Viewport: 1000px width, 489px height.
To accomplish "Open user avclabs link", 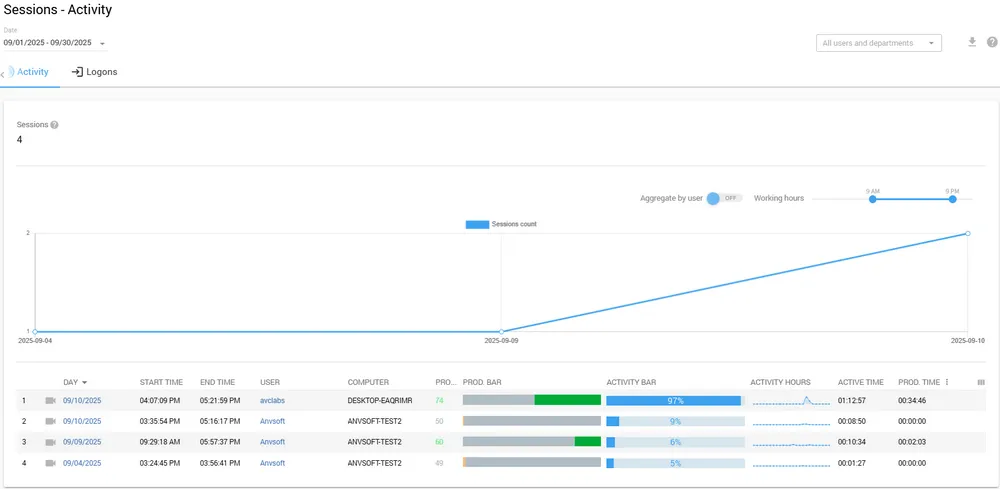I will (x=273, y=400).
